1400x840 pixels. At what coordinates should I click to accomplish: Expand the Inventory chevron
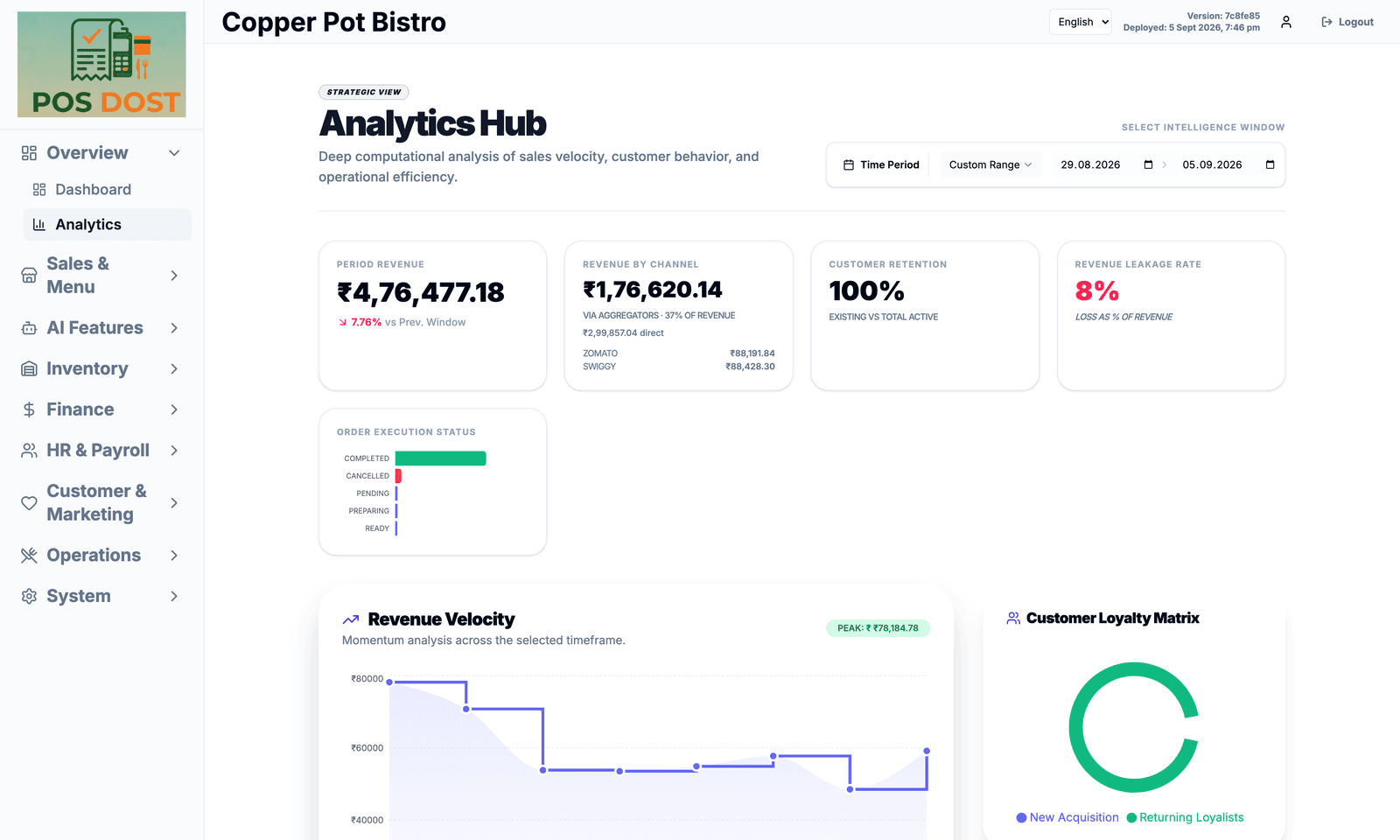[x=174, y=369]
